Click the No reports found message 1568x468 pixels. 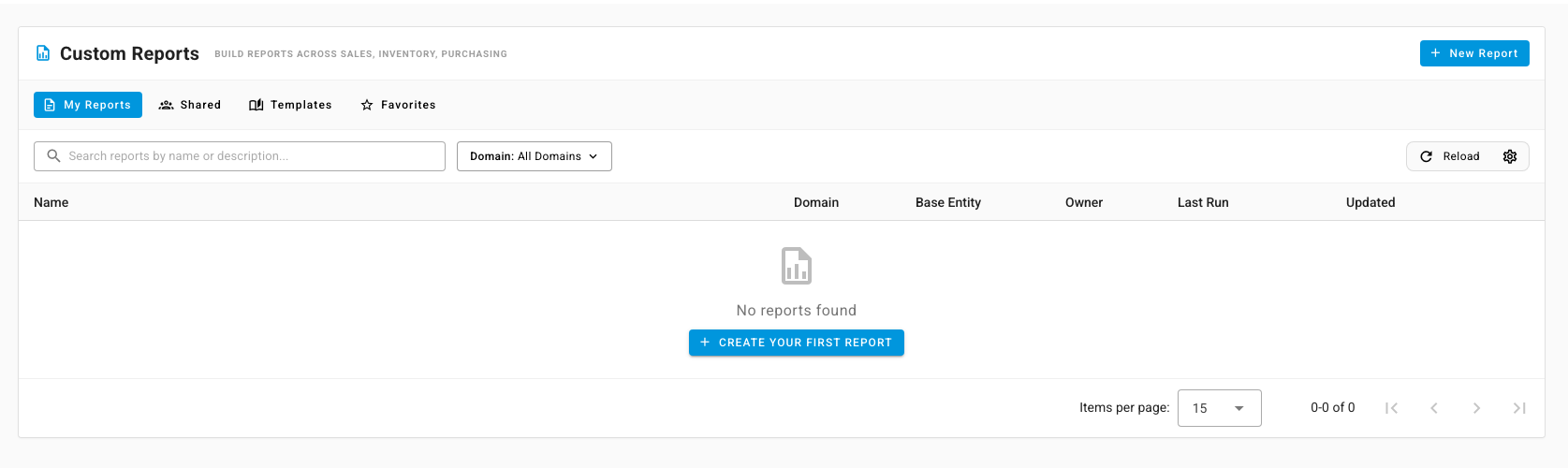click(x=797, y=310)
